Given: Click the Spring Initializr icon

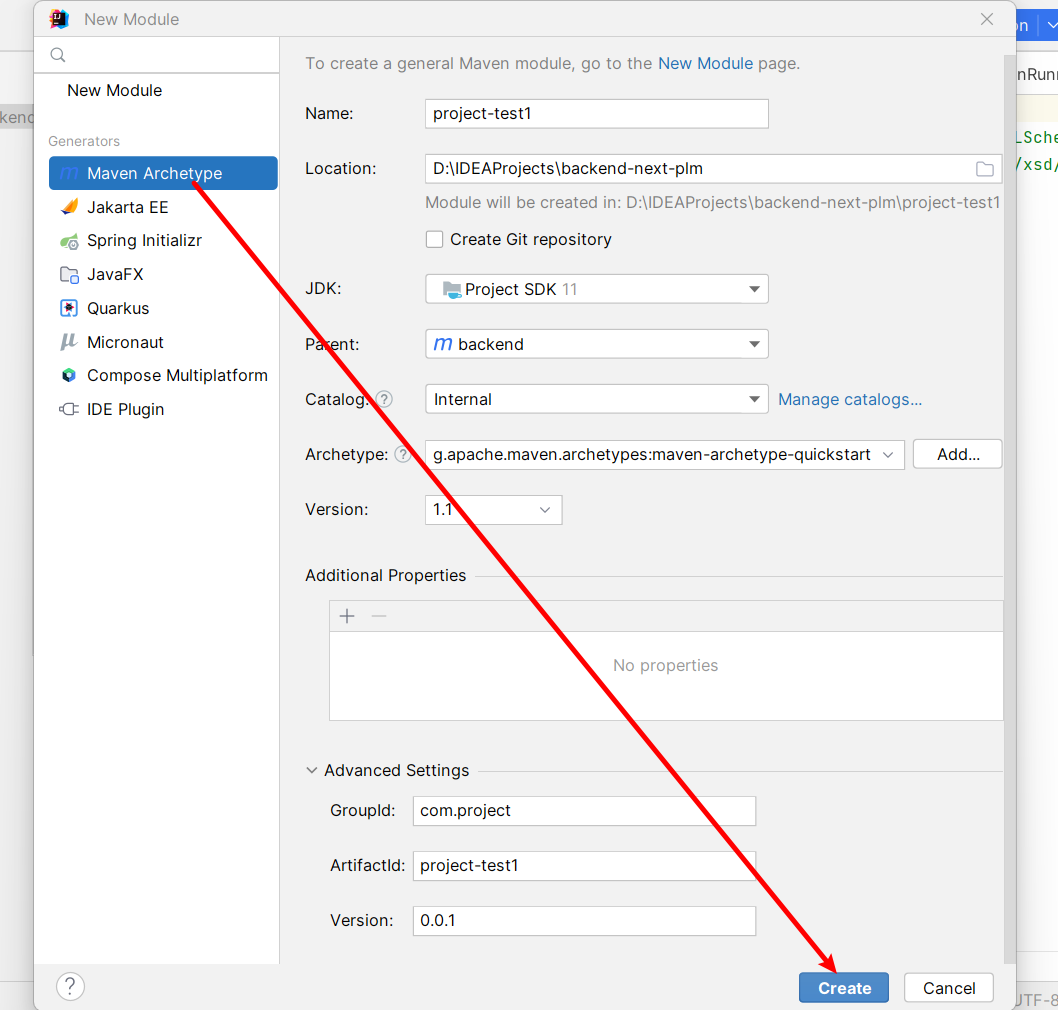Looking at the screenshot, I should 69,241.
